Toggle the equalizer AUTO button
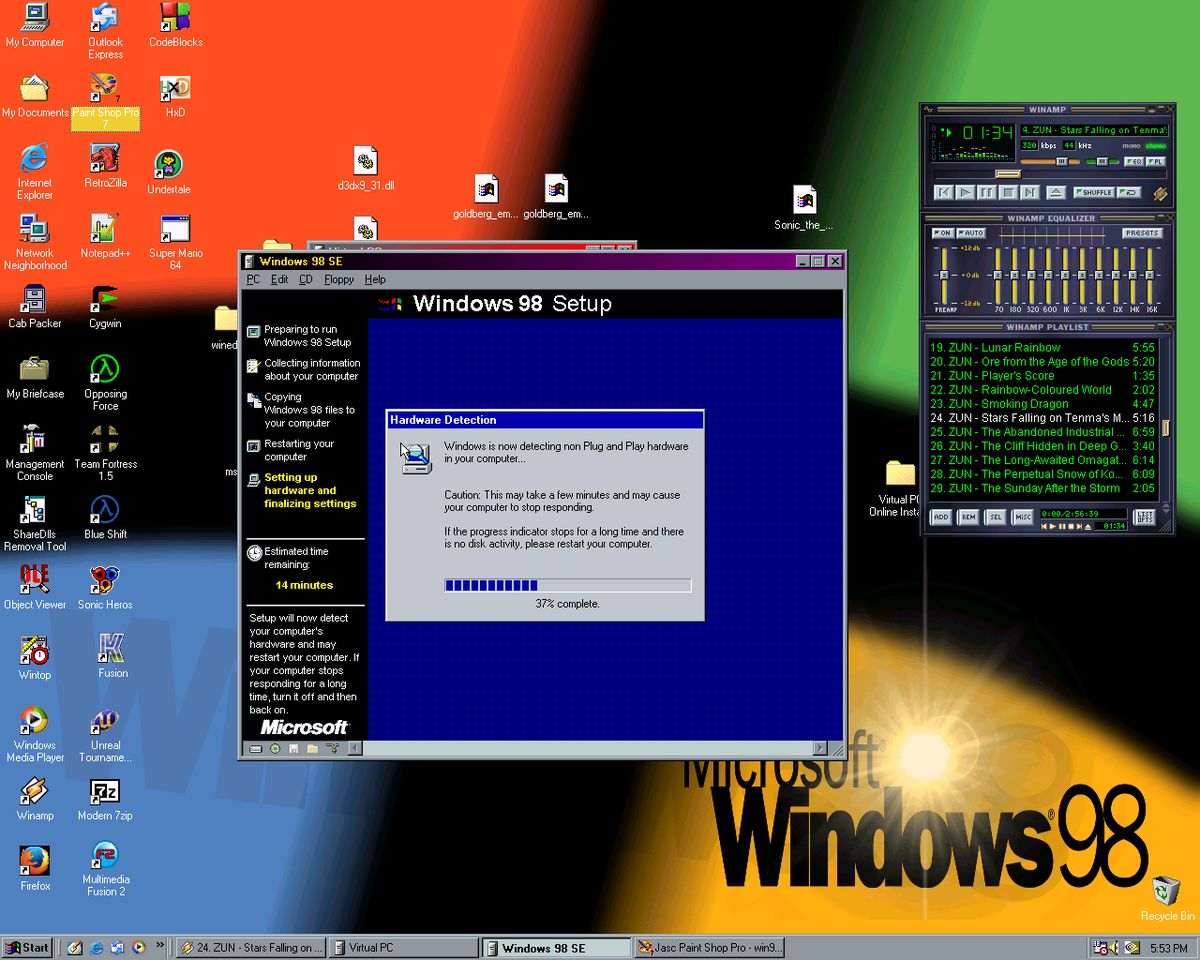 [972, 233]
